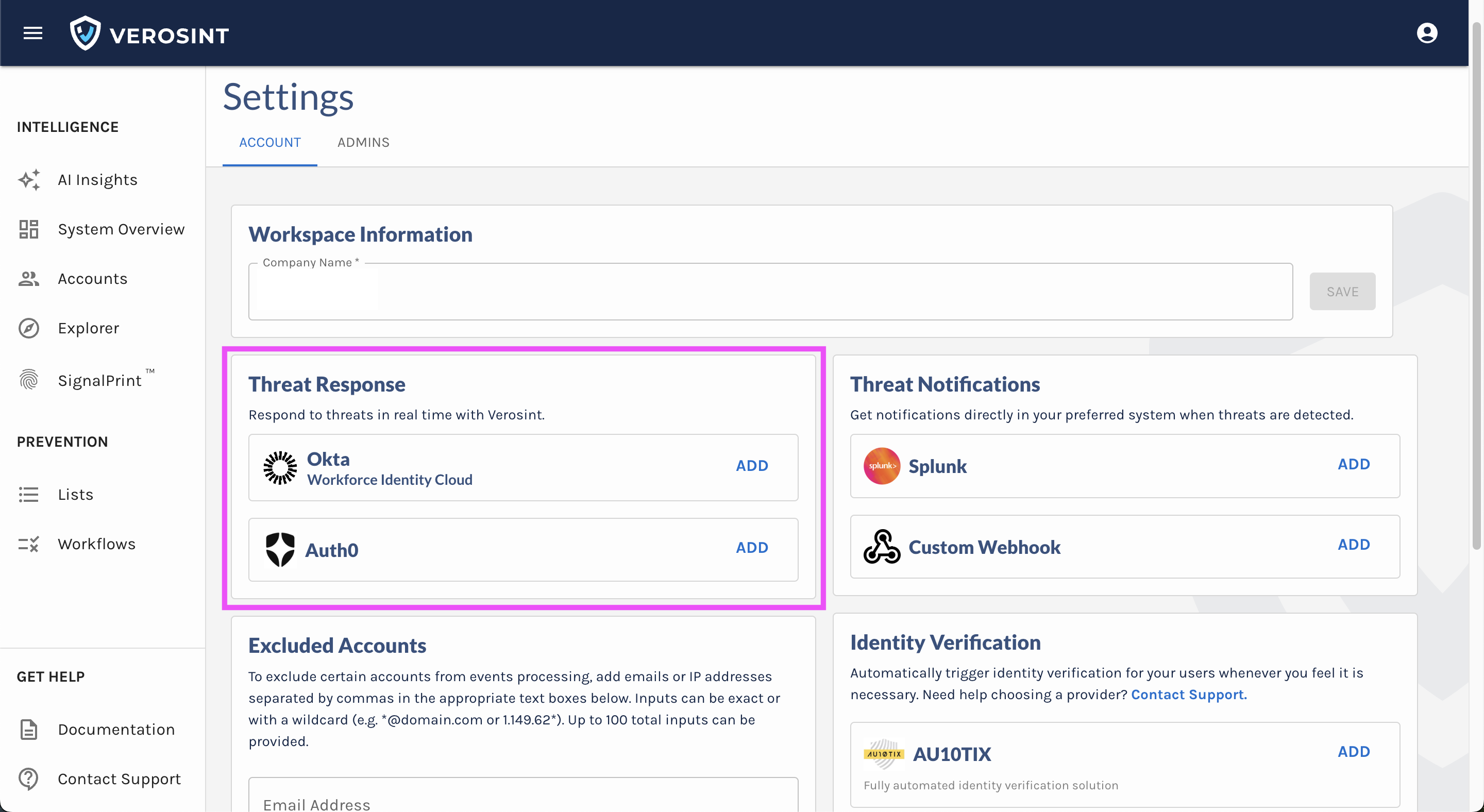This screenshot has width=1484, height=812.
Task: Click the Verosint shield logo
Action: (85, 33)
